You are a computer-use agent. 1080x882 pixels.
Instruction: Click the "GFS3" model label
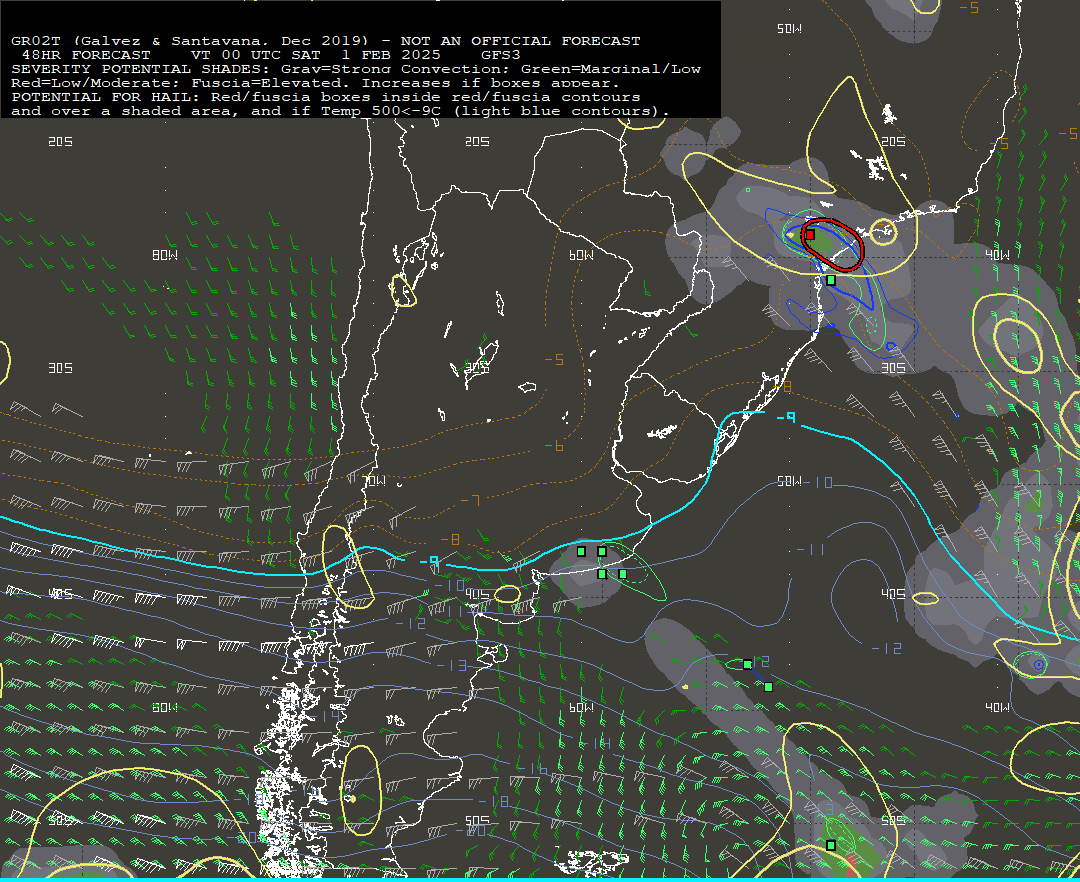pos(501,54)
